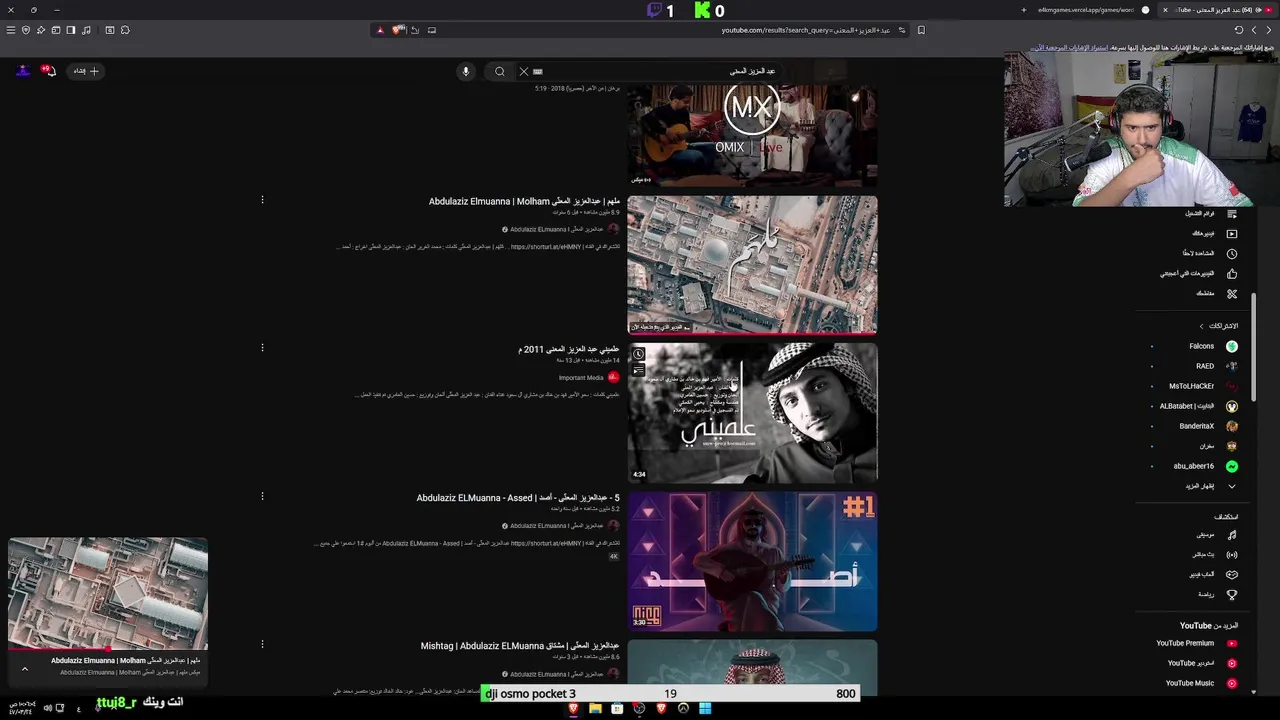Open a new browser tab with plus
This screenshot has width=1280, height=720.
(x=1023, y=10)
